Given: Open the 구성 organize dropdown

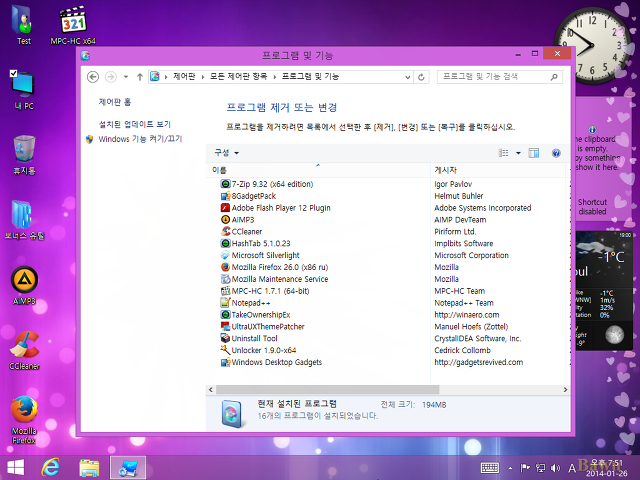Looking at the screenshot, I should pyautogui.click(x=227, y=153).
